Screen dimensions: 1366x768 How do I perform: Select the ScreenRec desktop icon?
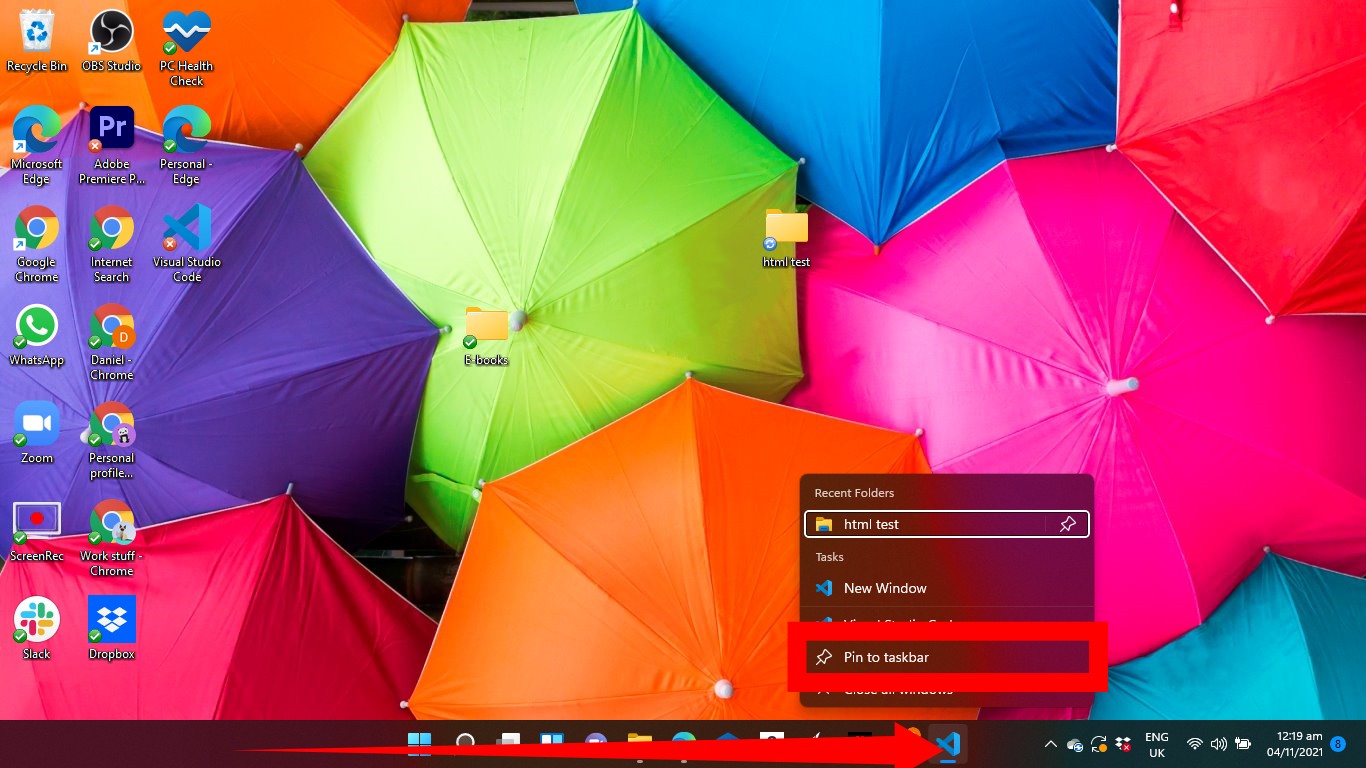[x=37, y=530]
